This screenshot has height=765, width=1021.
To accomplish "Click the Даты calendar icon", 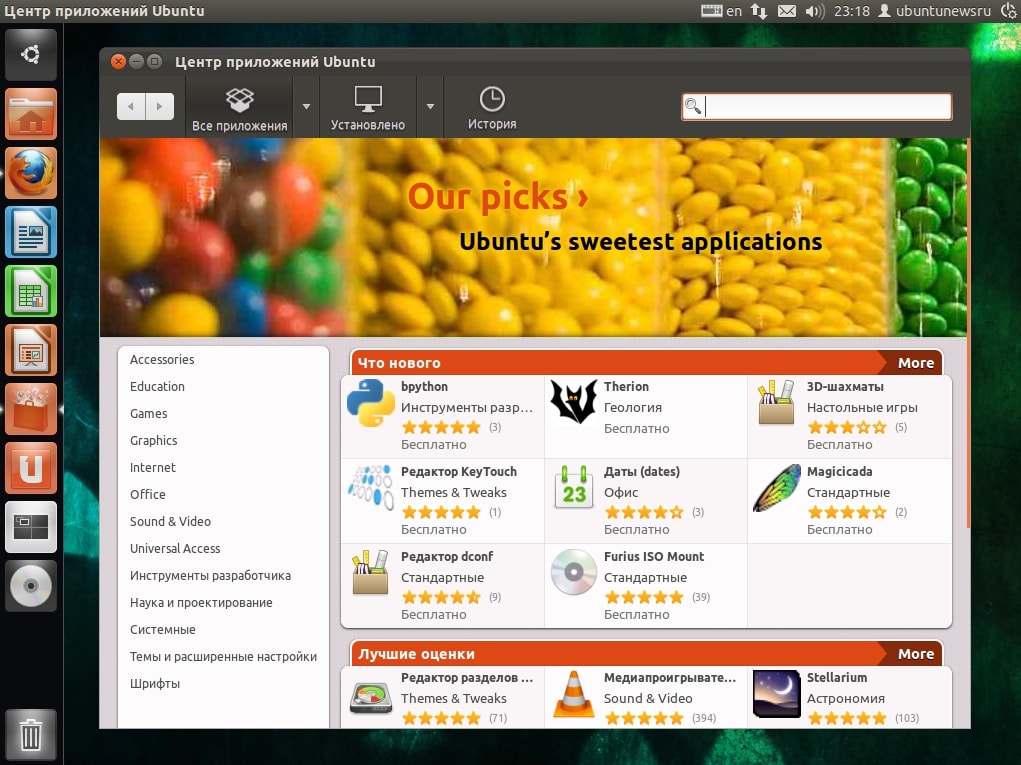I will (574, 487).
